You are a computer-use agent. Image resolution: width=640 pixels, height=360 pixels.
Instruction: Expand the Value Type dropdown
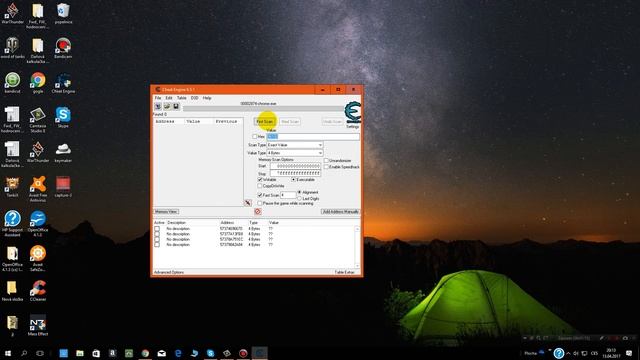click(320, 153)
